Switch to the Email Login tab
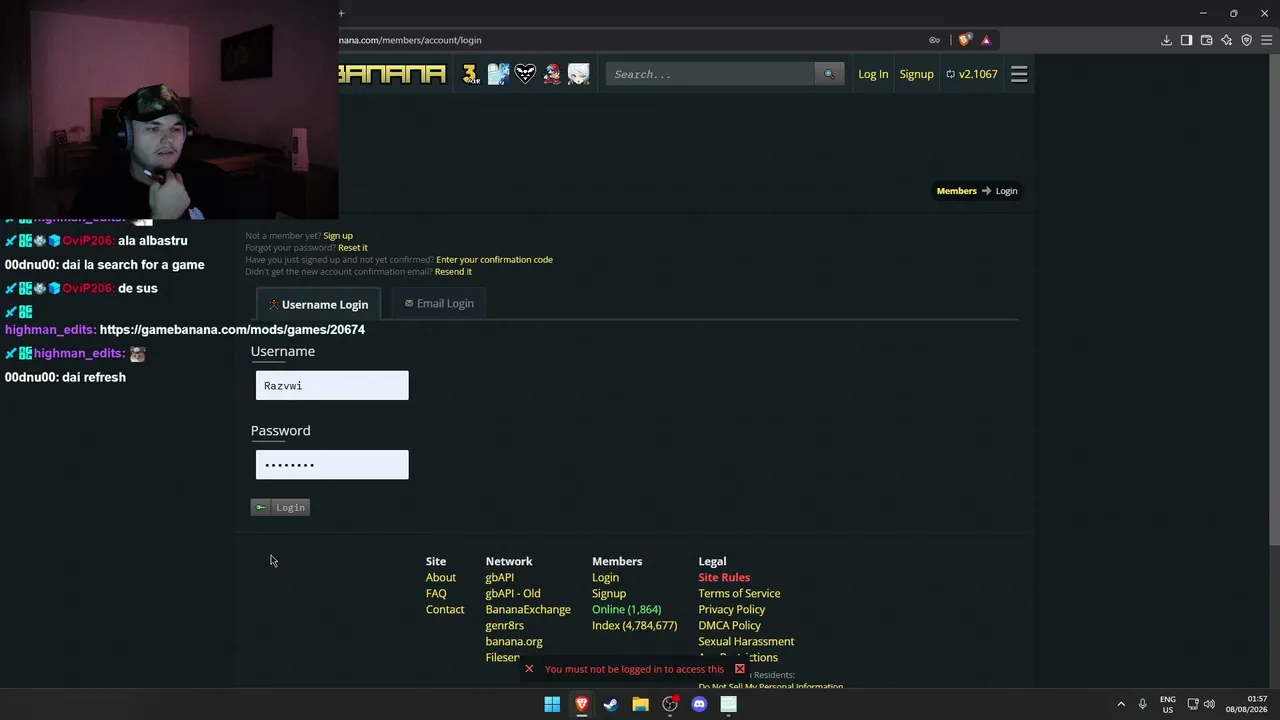This screenshot has width=1280, height=720. (x=439, y=303)
